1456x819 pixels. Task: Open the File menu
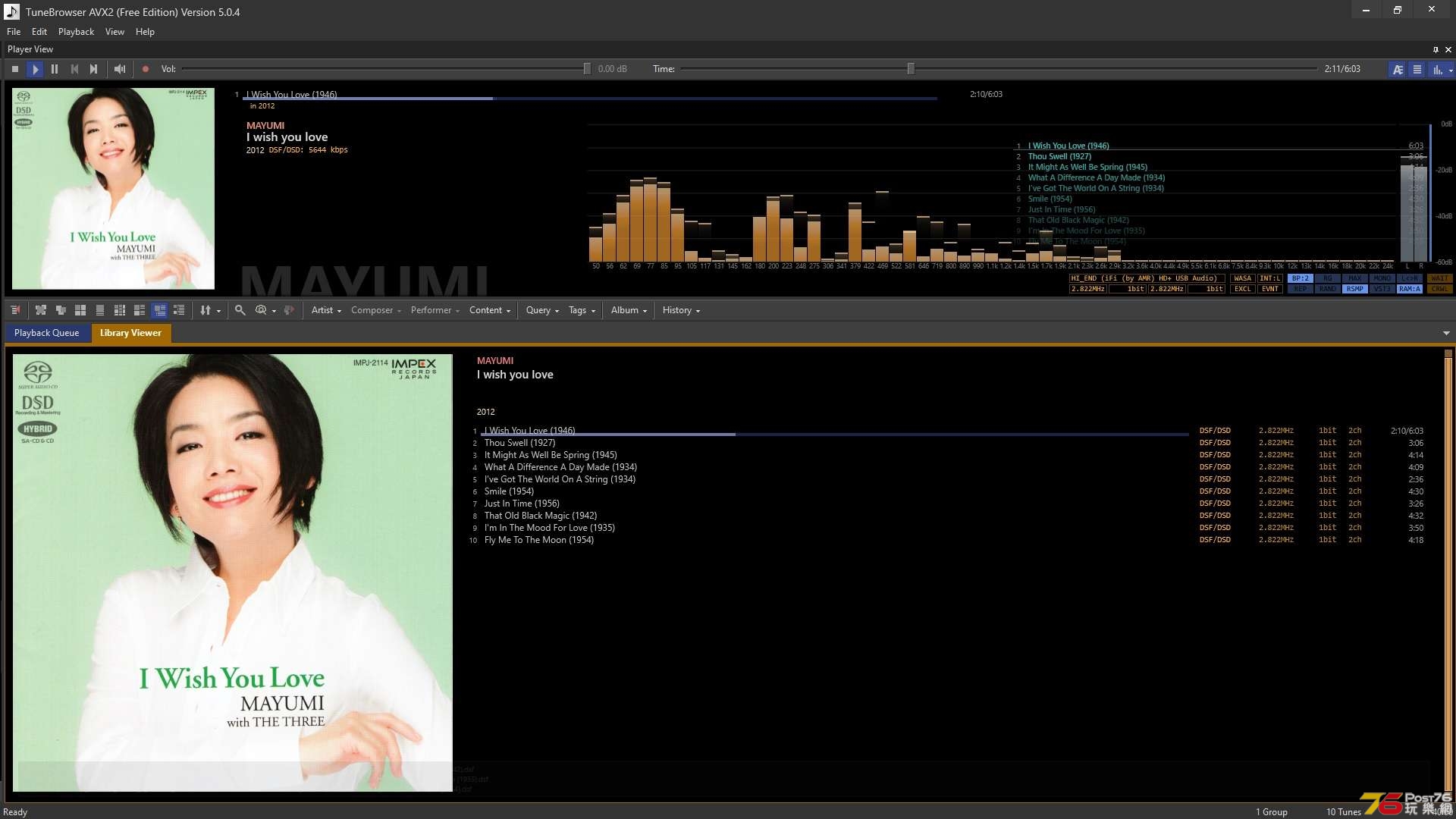click(x=14, y=32)
